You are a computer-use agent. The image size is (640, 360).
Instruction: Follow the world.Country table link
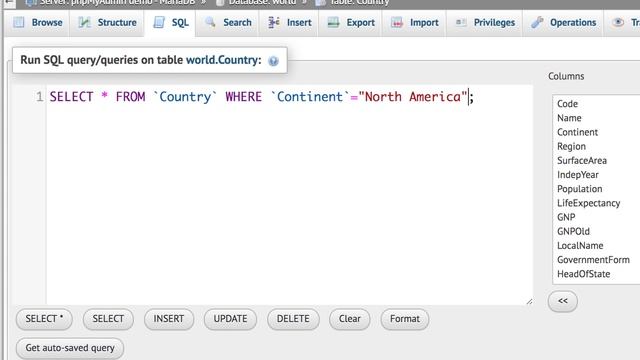point(223,60)
